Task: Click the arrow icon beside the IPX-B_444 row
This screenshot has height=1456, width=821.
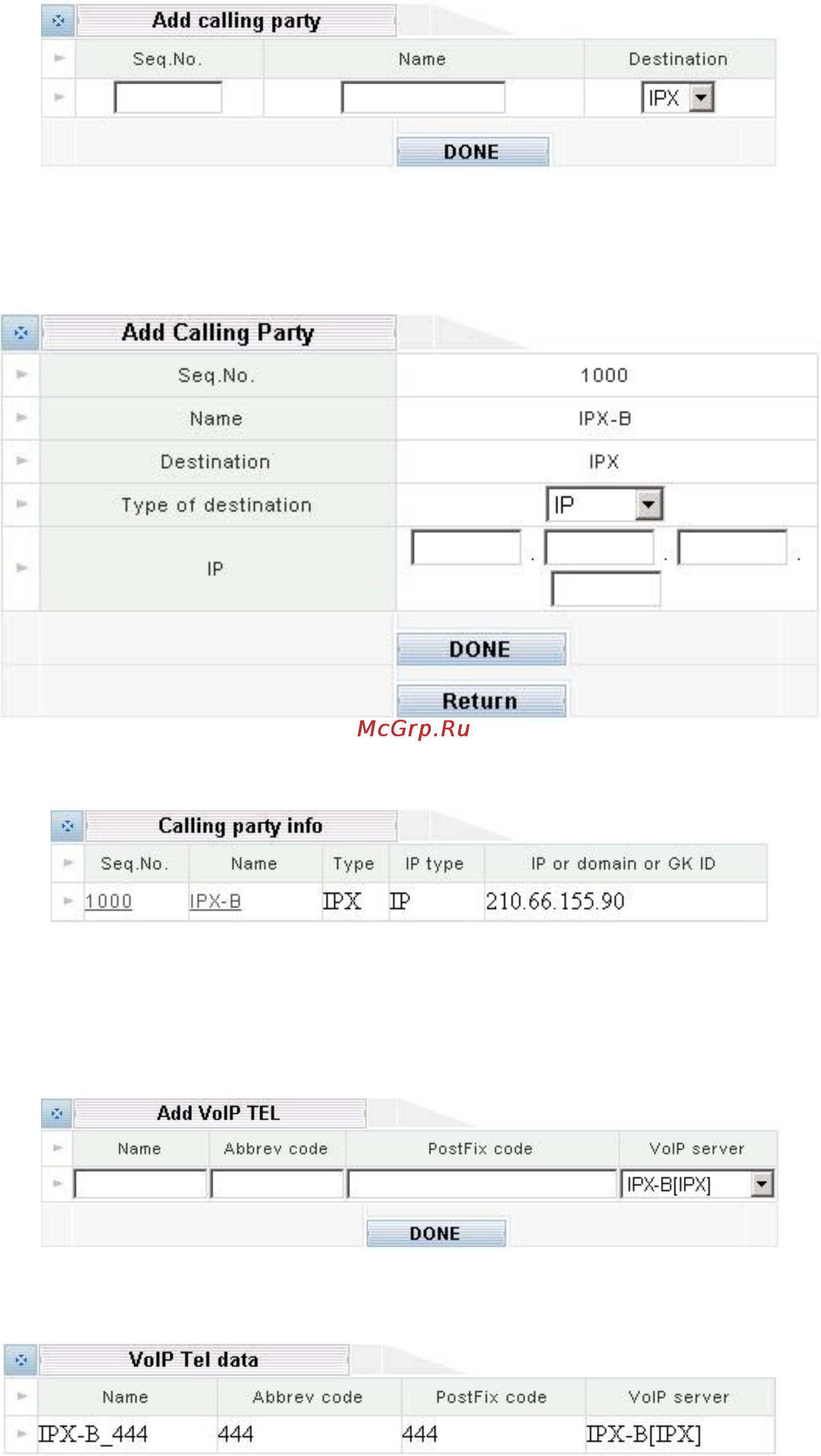Action: pyautogui.click(x=22, y=1434)
